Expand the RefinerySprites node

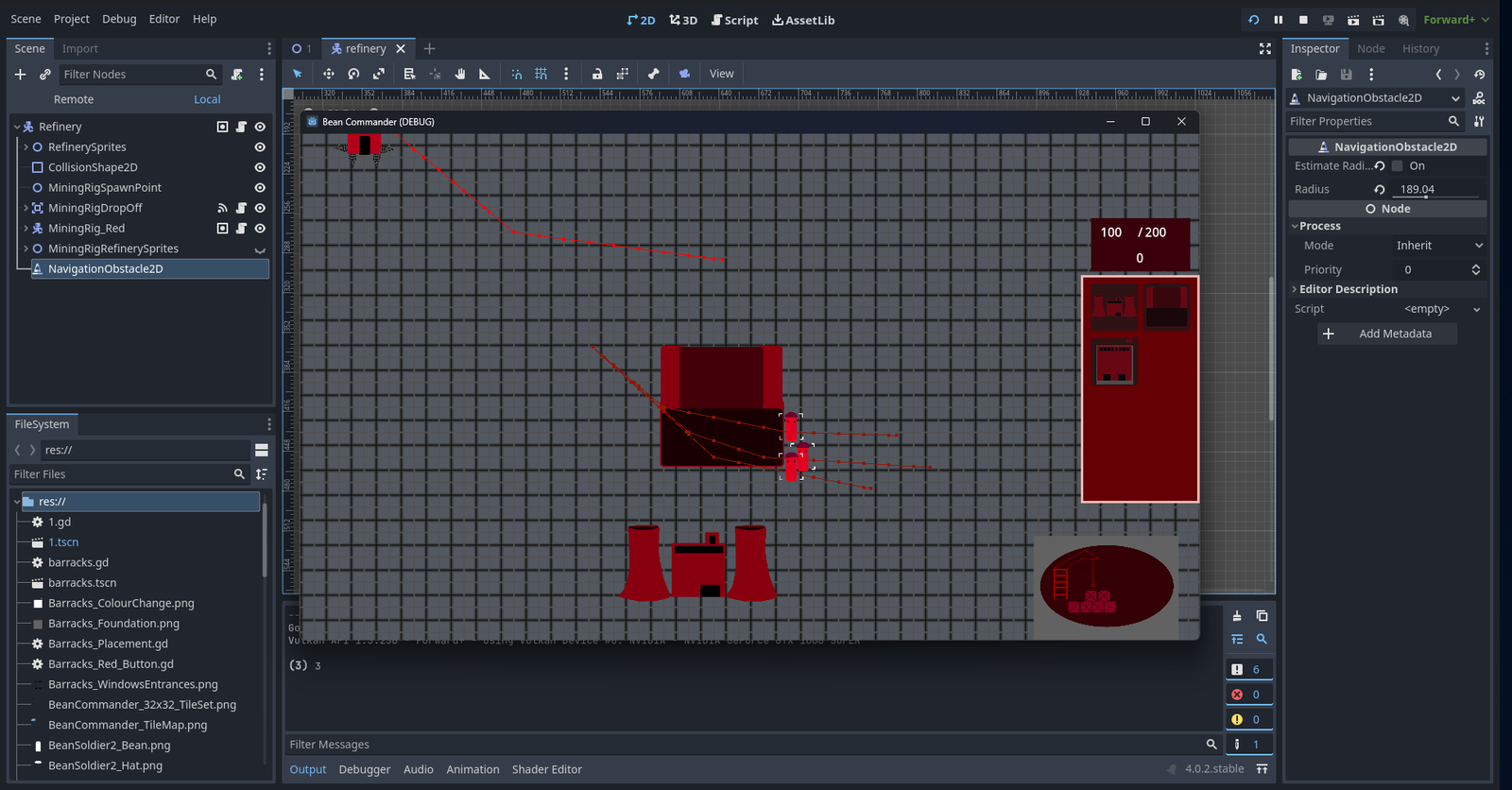point(26,147)
